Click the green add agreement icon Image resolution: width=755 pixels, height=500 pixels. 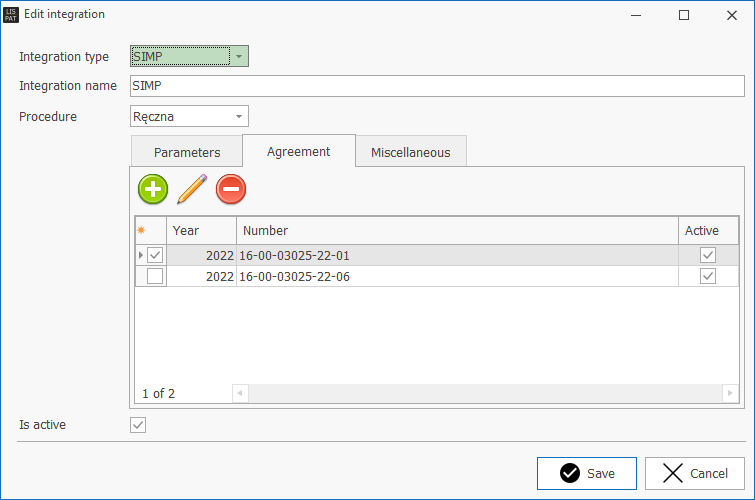coord(153,188)
